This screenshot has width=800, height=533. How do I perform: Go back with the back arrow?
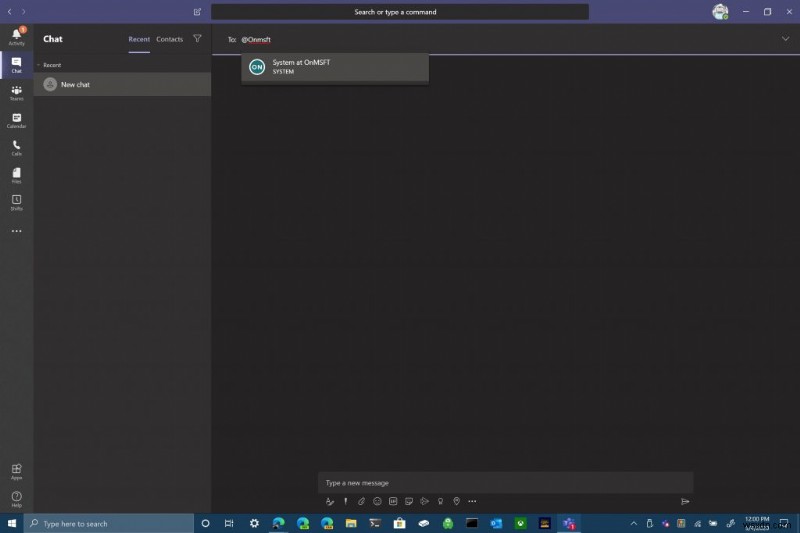(9, 12)
